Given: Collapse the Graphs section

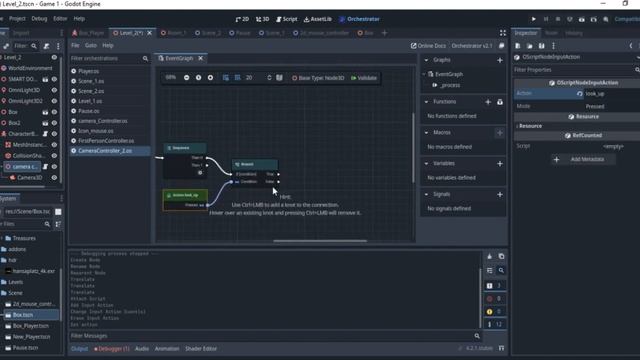Looking at the screenshot, I should (426, 60).
